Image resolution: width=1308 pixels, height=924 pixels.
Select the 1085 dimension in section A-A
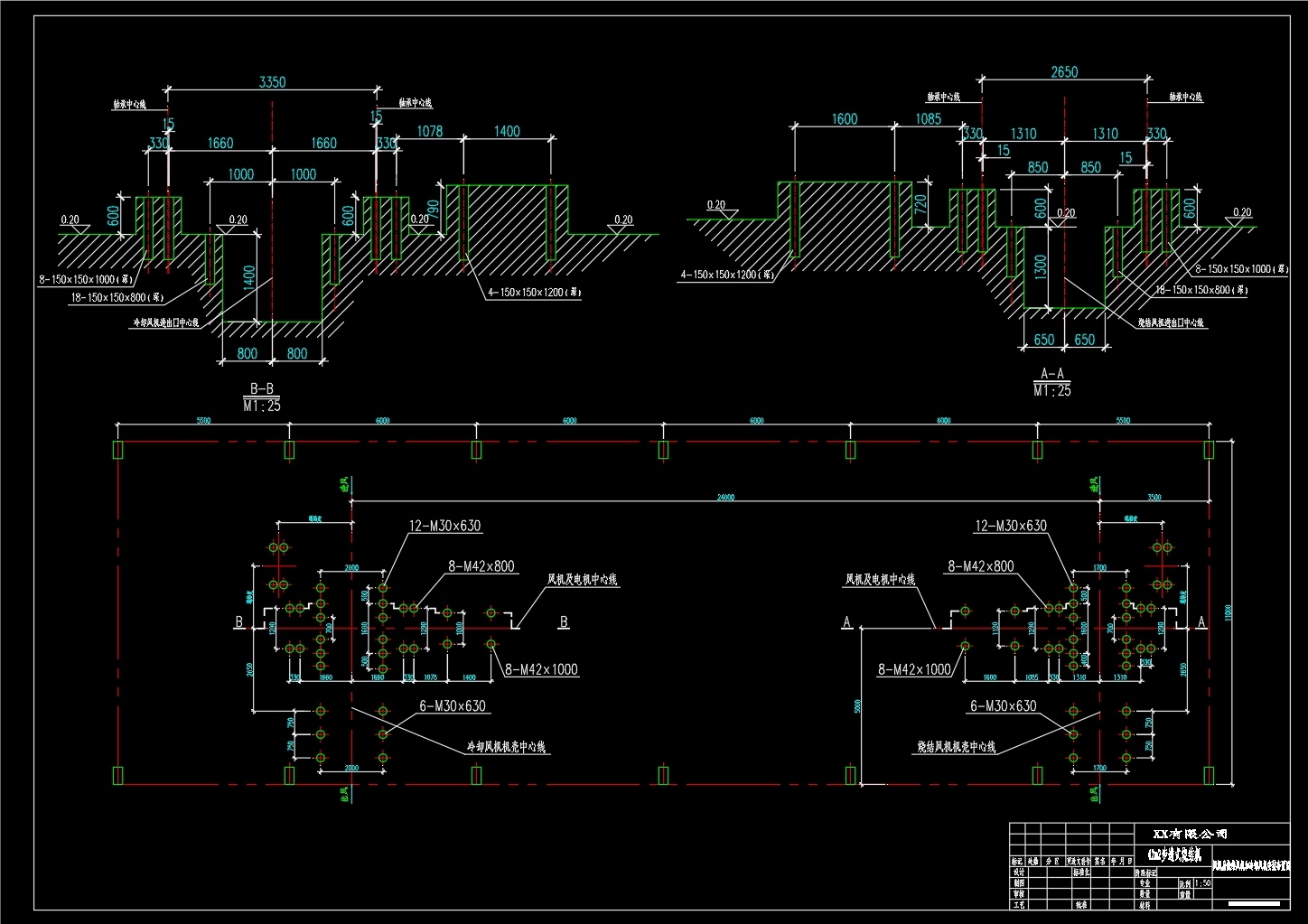coord(929,119)
